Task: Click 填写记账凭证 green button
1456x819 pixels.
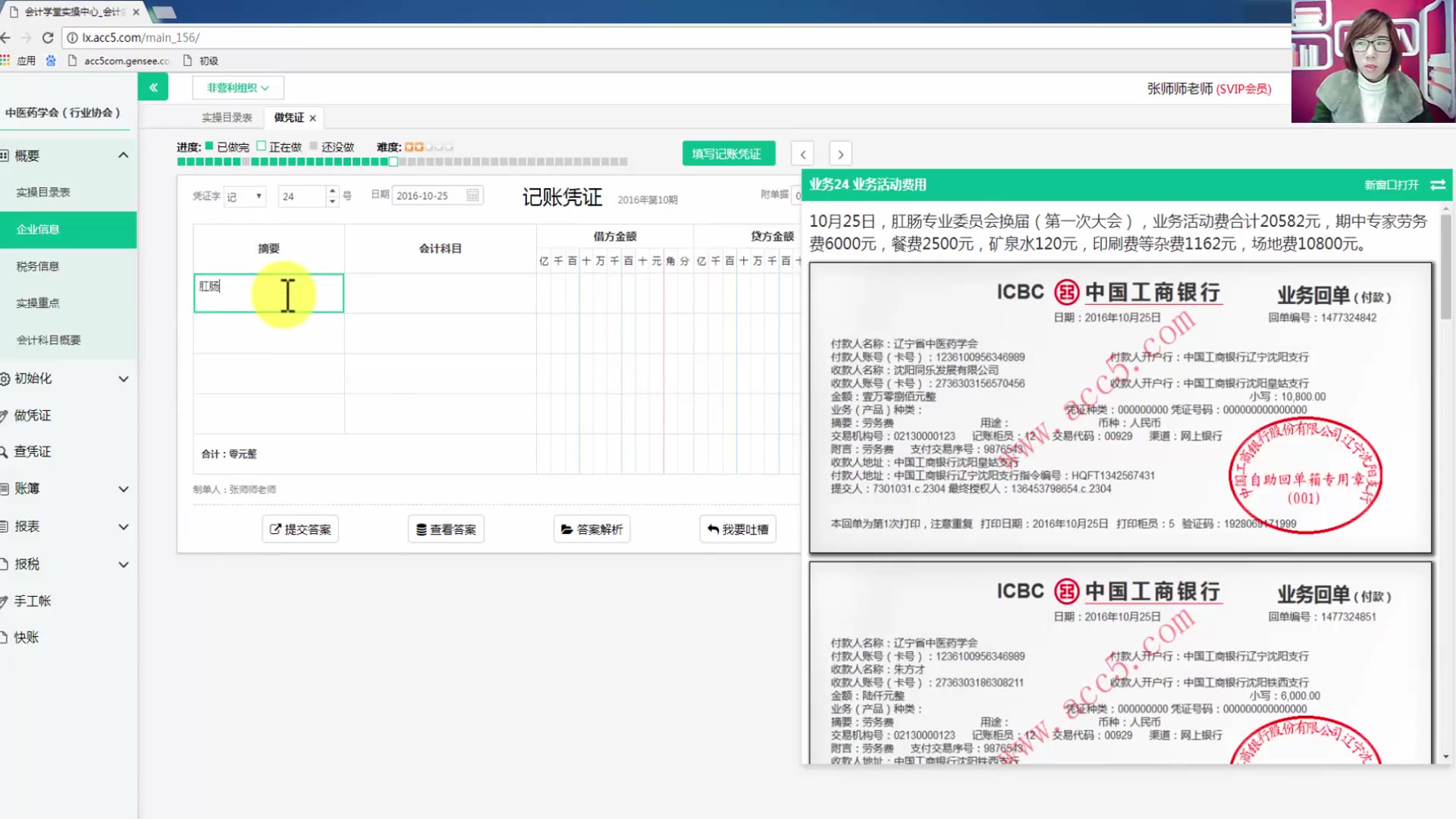Action: tap(728, 154)
